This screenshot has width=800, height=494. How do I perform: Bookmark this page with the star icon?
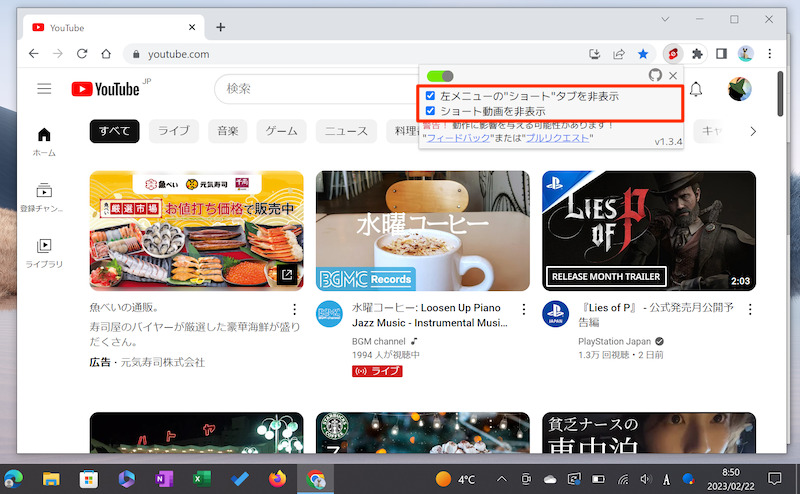coord(645,54)
